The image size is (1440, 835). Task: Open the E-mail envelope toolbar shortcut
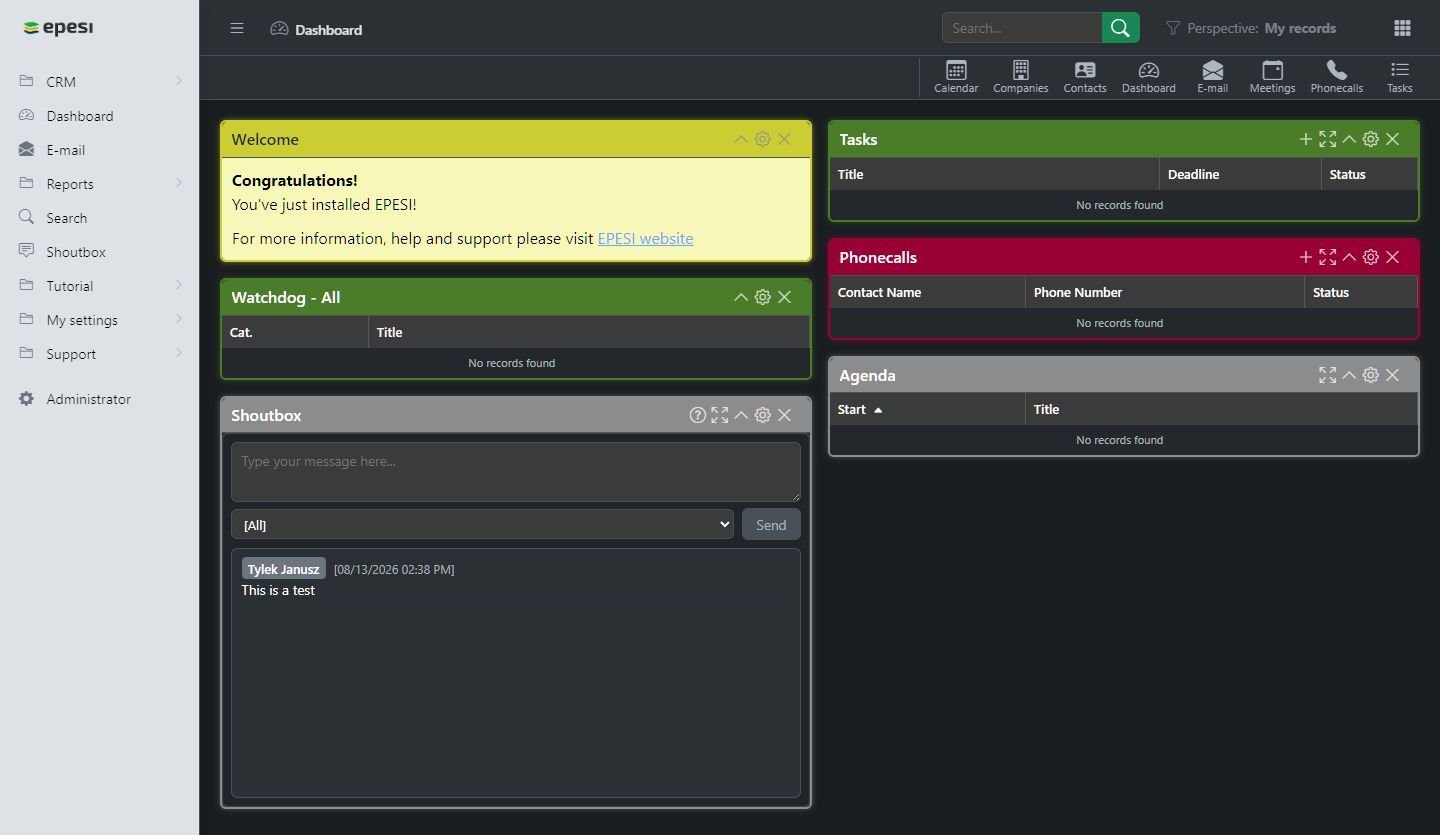point(1212,77)
